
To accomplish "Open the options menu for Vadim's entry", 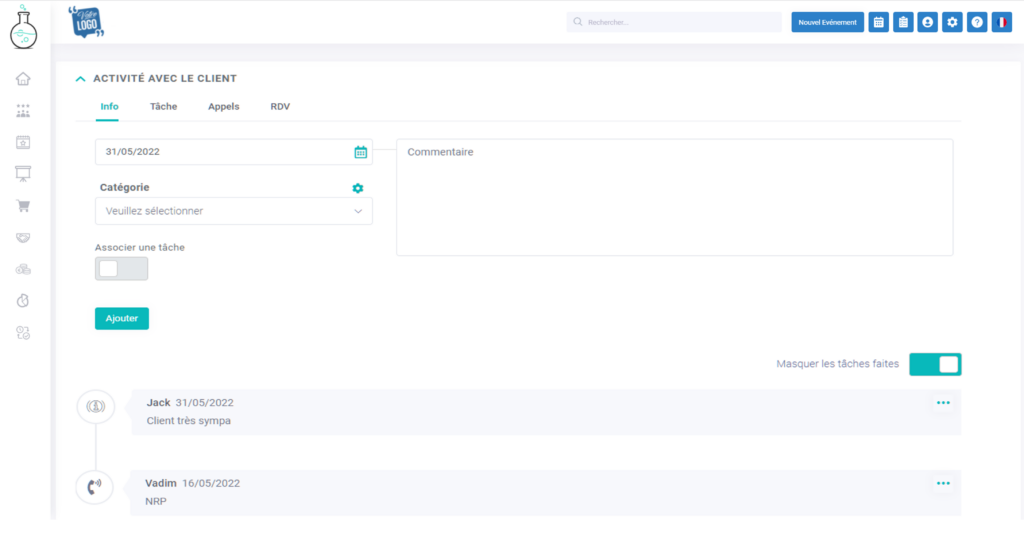I will [x=943, y=483].
